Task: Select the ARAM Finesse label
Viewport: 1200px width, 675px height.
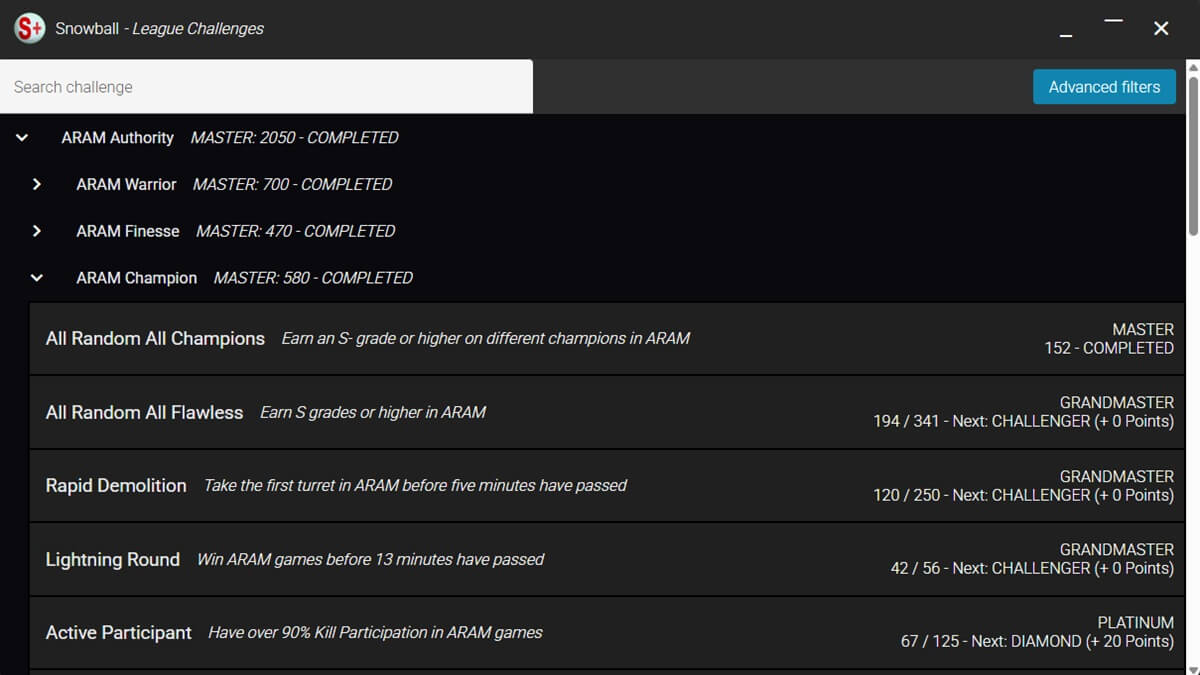Action: [x=128, y=231]
